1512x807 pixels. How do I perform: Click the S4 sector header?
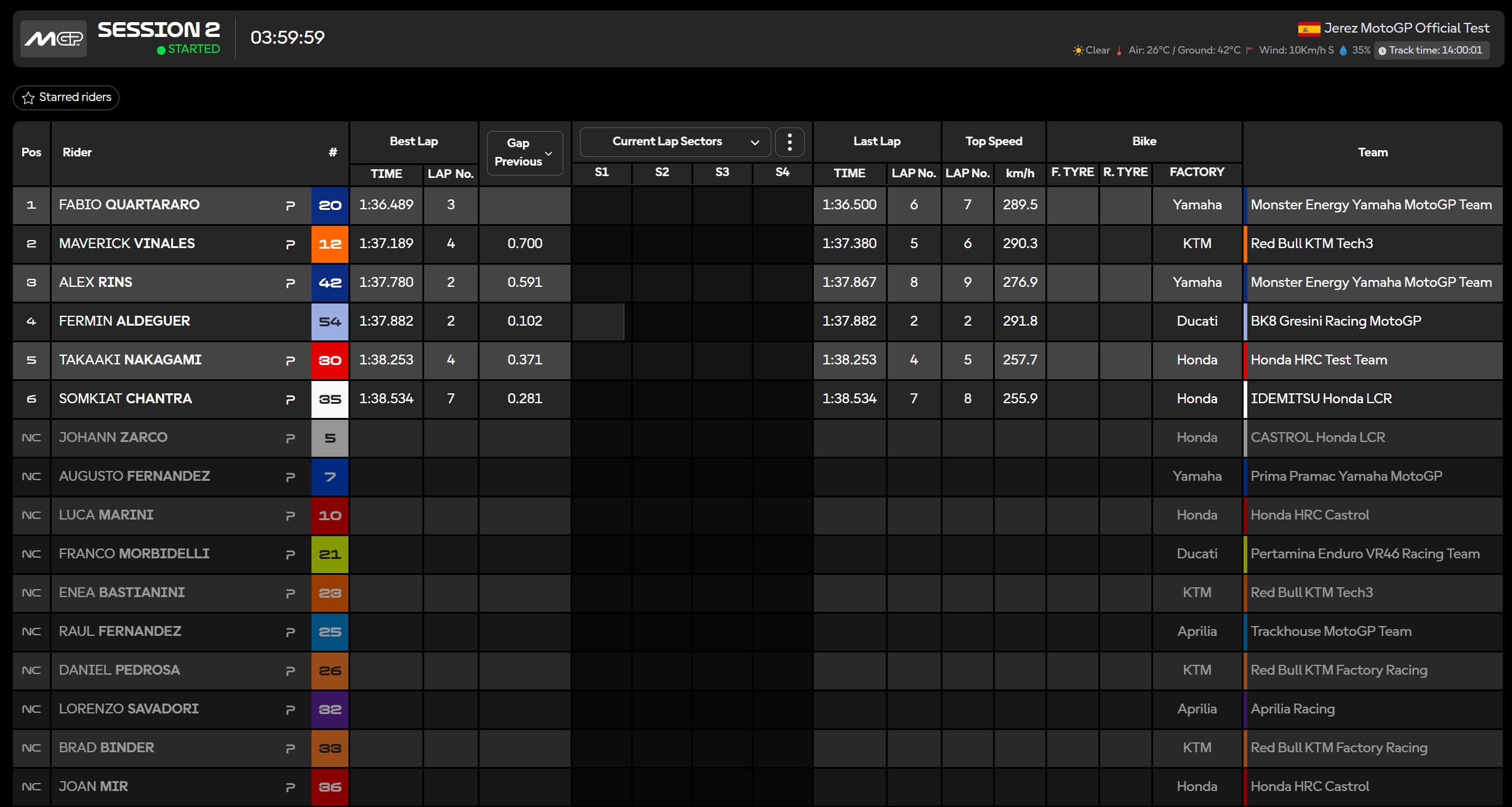pos(782,173)
